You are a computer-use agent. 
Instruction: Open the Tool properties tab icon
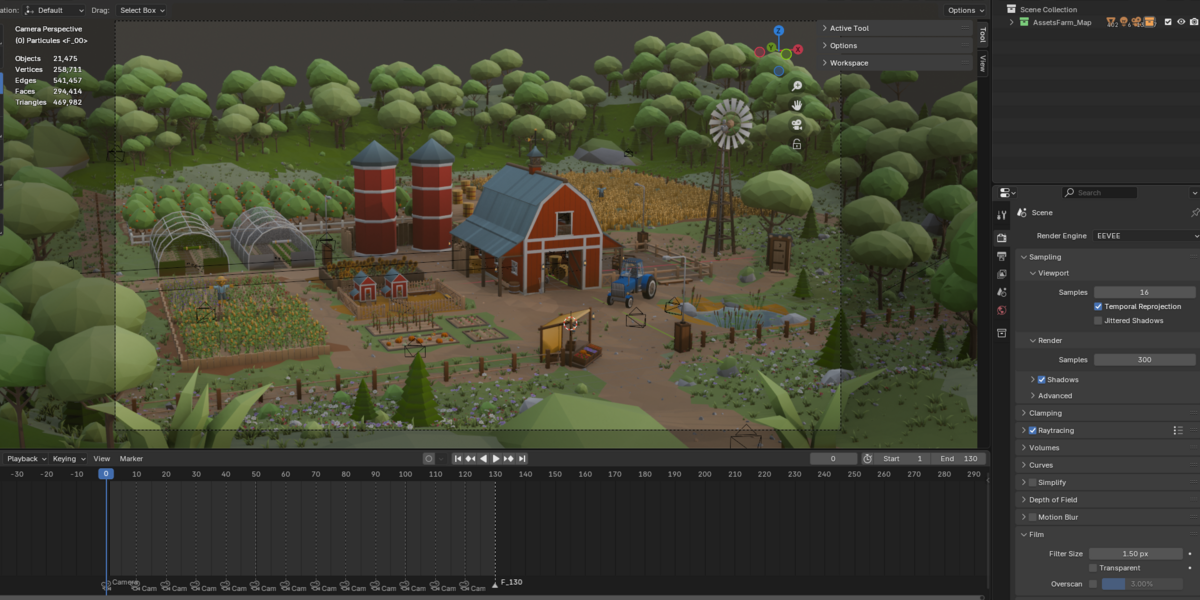point(1002,216)
